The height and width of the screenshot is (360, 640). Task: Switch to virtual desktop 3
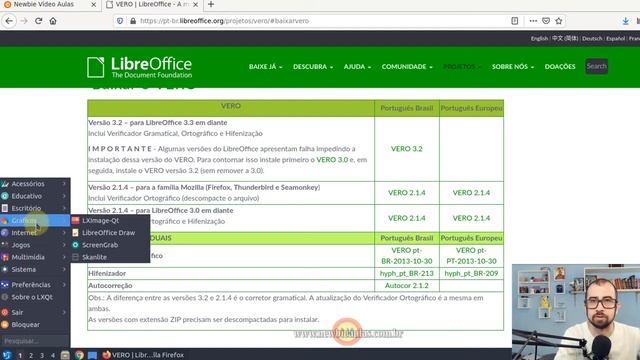coord(42,356)
